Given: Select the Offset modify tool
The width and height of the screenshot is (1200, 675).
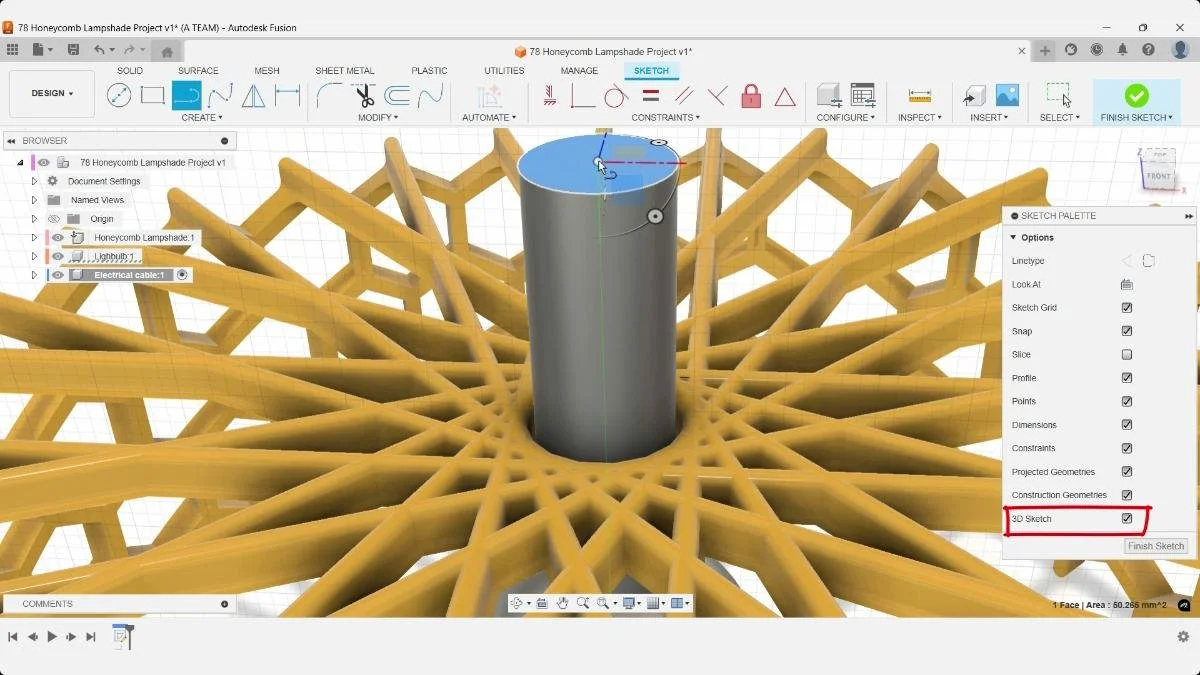Looking at the screenshot, I should point(397,96).
